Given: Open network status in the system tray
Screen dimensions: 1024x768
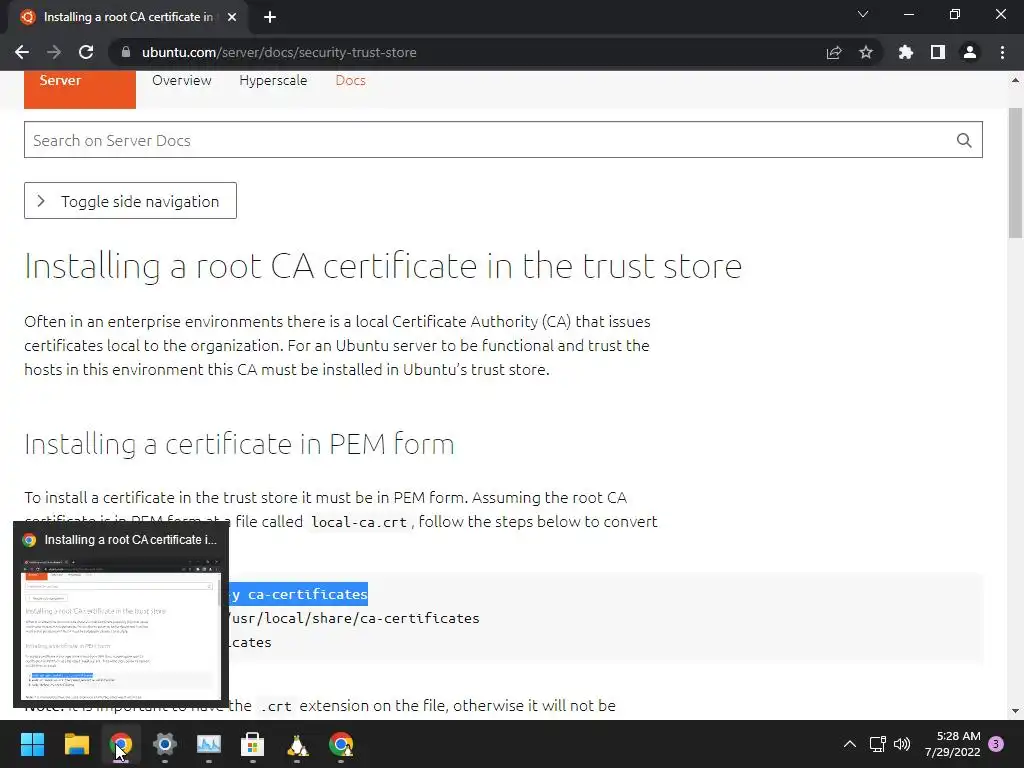Looking at the screenshot, I should [877, 744].
